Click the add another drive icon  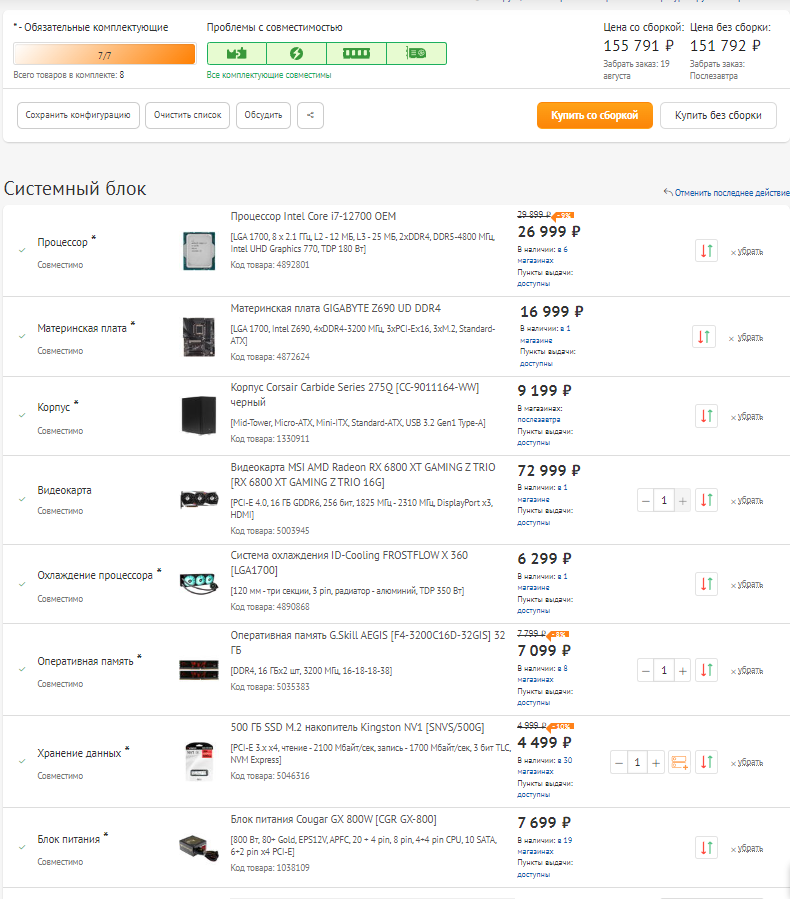click(x=679, y=762)
